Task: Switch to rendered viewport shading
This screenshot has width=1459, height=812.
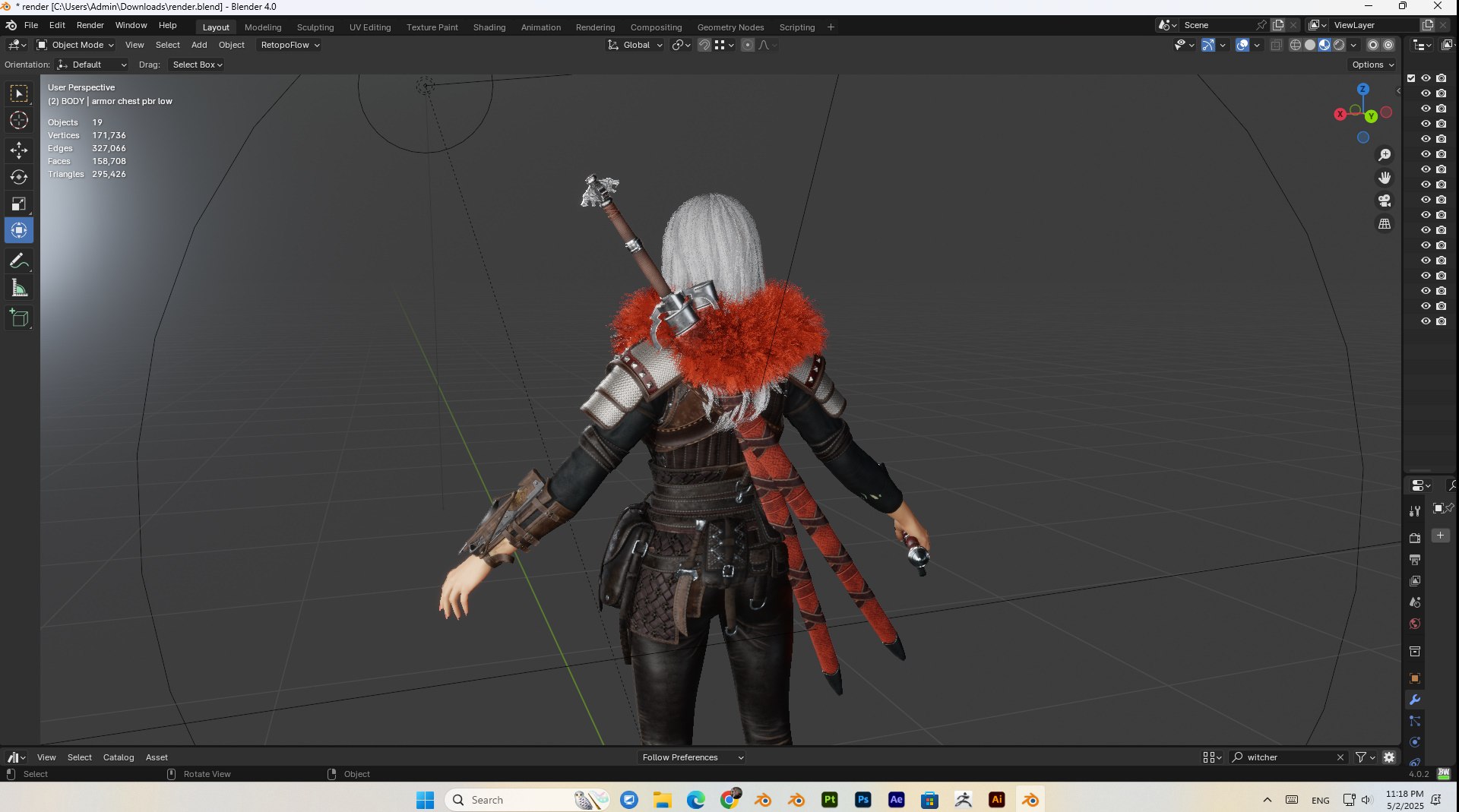Action: tap(1339, 45)
